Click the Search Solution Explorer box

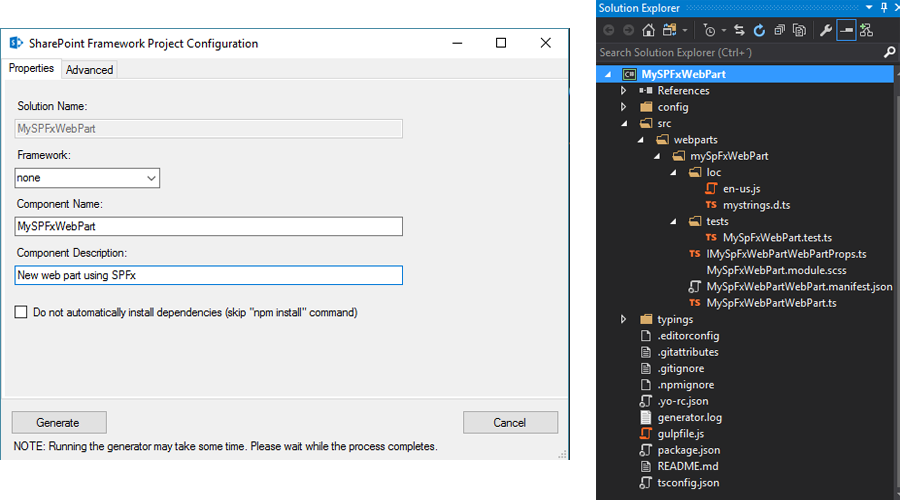(740, 52)
